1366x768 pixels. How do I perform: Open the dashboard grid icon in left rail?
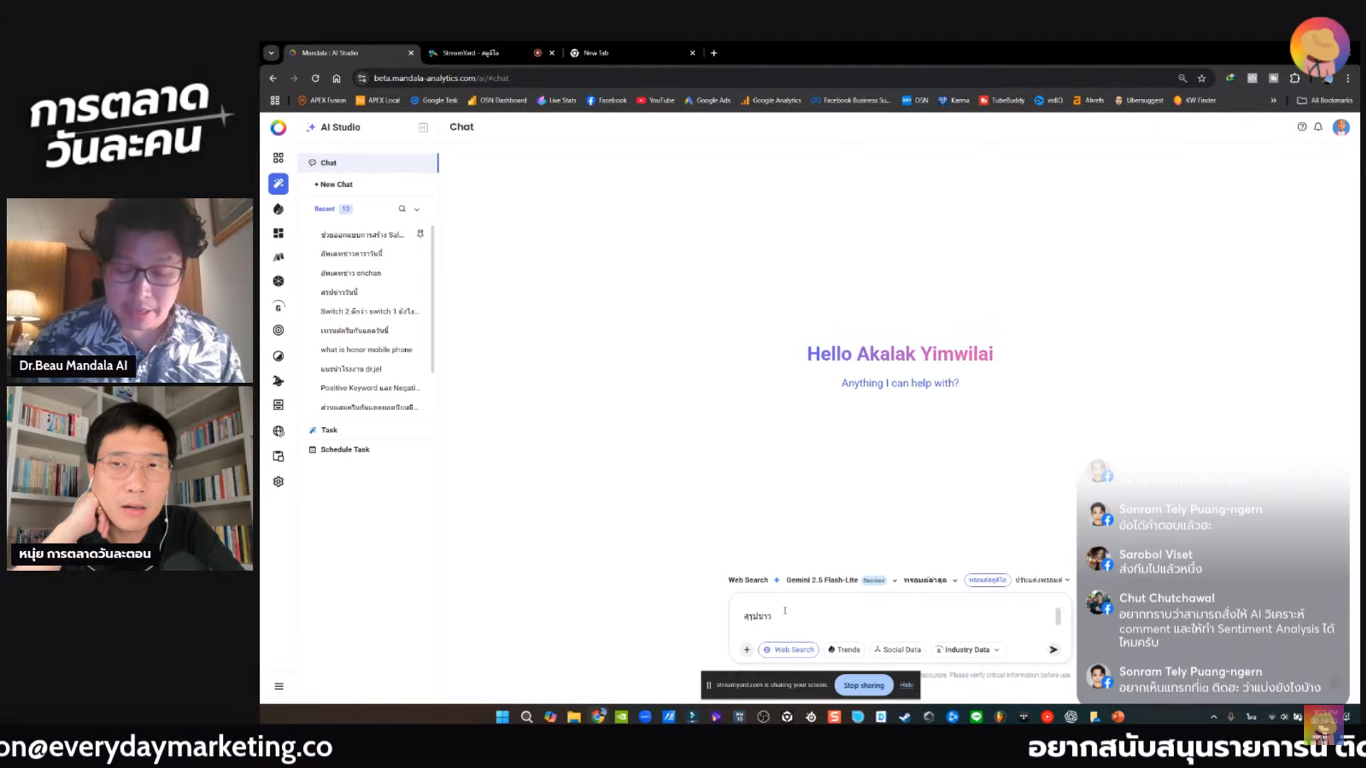tap(278, 158)
